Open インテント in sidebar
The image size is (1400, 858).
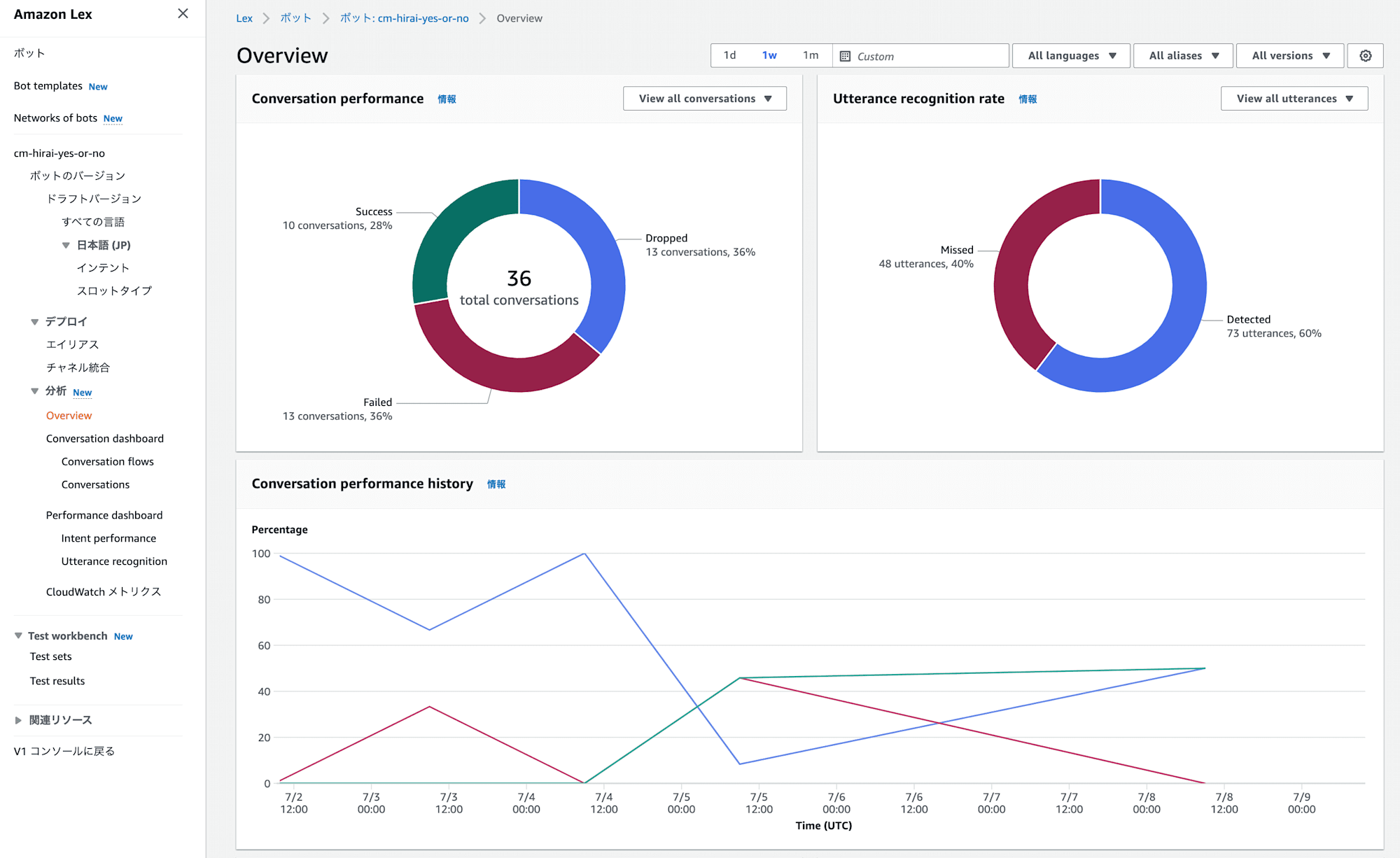(x=103, y=268)
